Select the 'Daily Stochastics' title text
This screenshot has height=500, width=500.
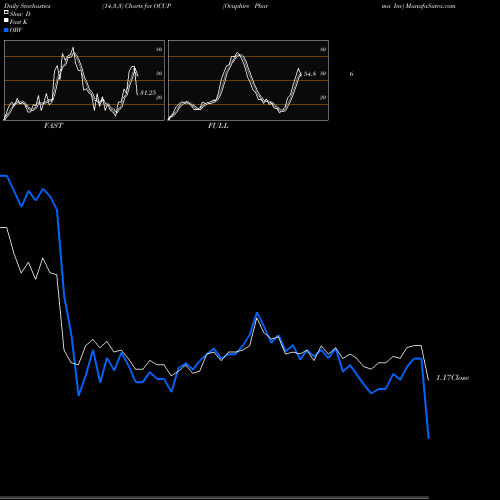(x=27, y=6)
